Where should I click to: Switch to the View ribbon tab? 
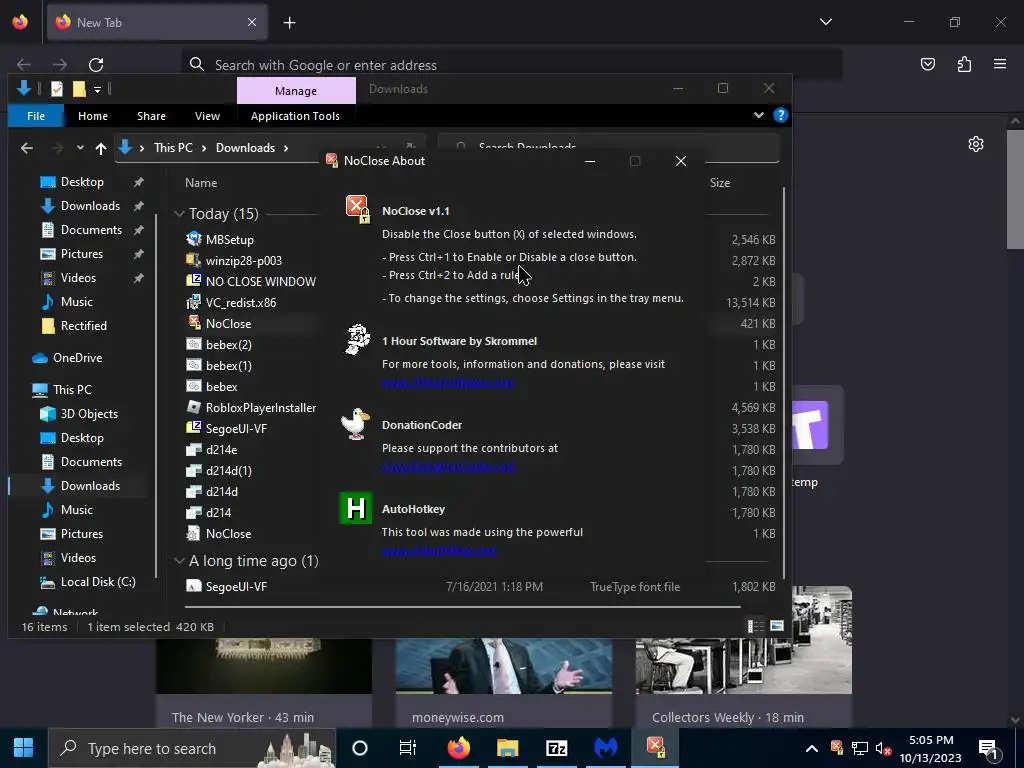tap(207, 116)
